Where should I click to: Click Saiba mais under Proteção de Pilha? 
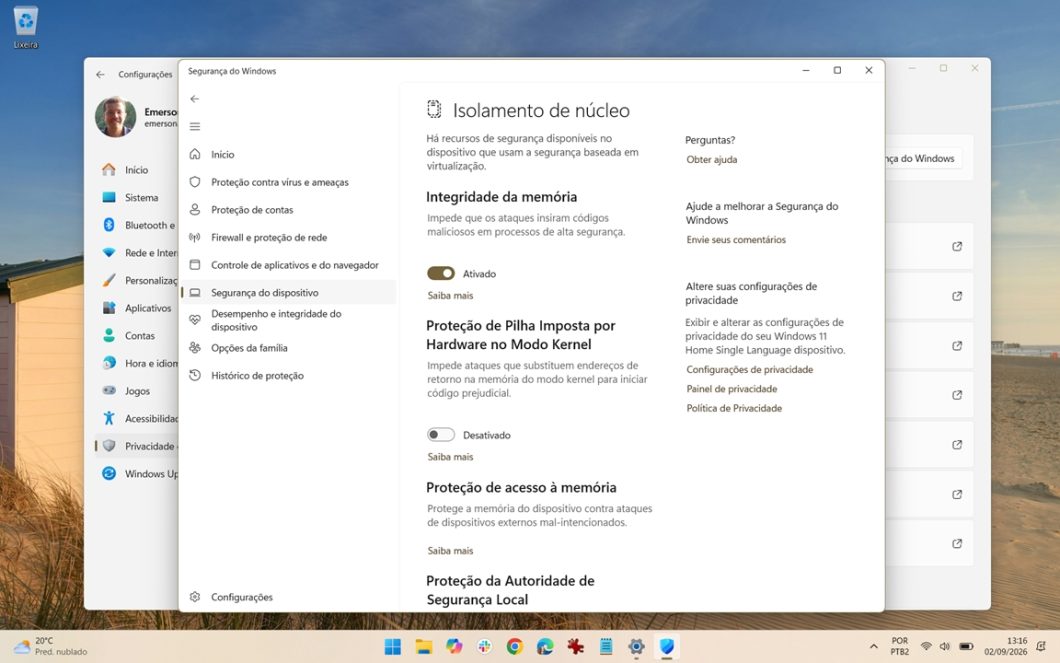pos(450,457)
